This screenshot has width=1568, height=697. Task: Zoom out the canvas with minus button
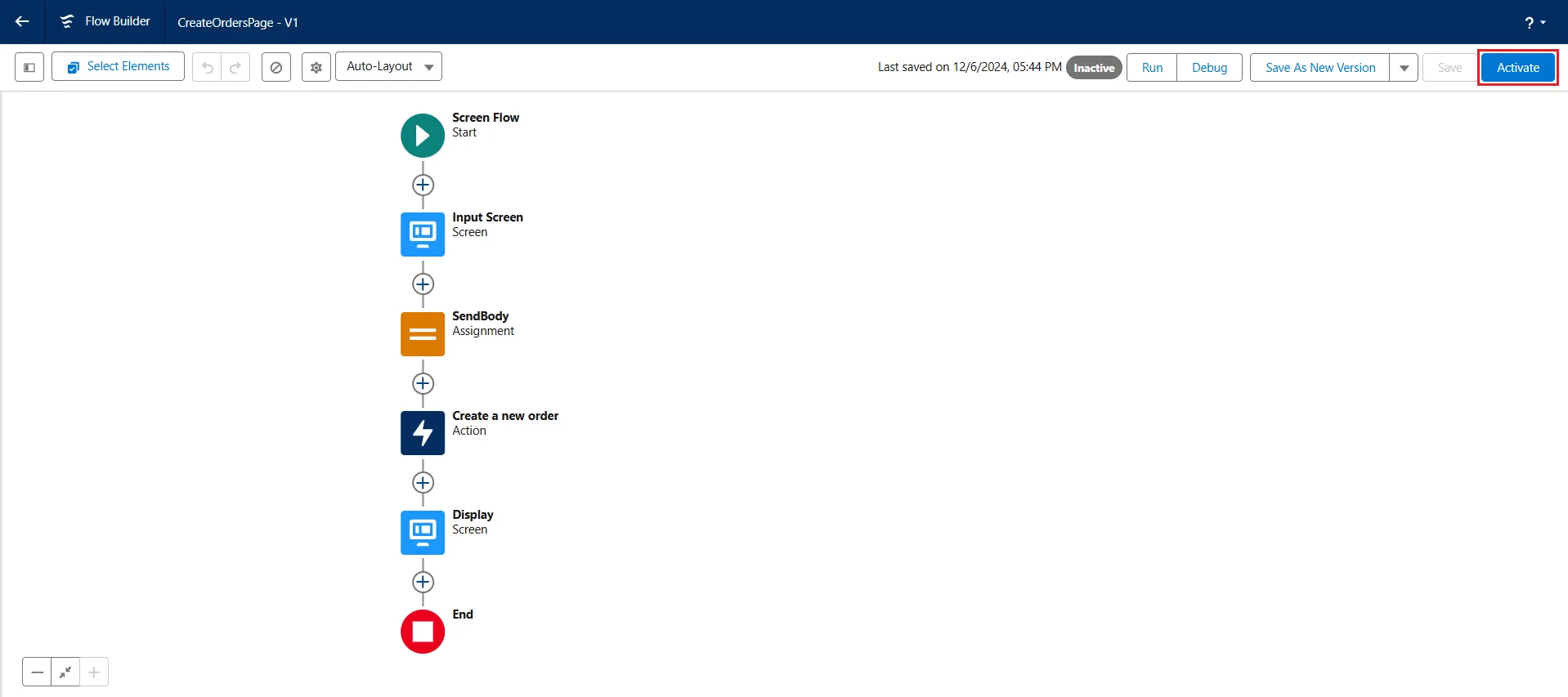(x=37, y=672)
